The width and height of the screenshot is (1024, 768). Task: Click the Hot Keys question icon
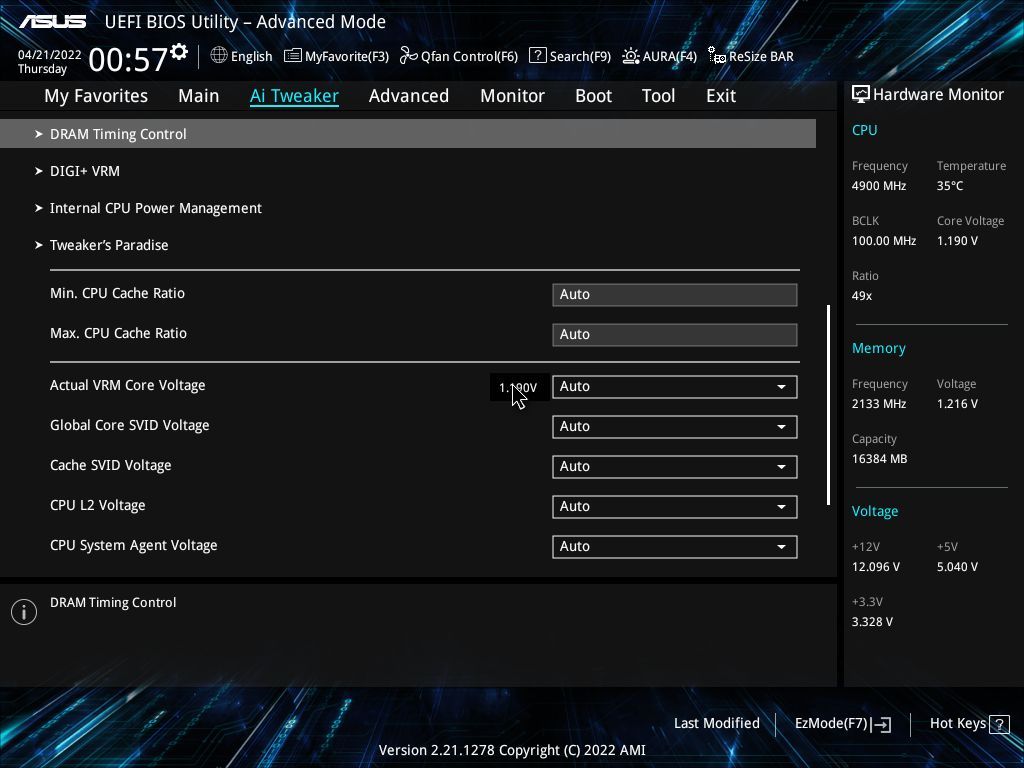[999, 724]
